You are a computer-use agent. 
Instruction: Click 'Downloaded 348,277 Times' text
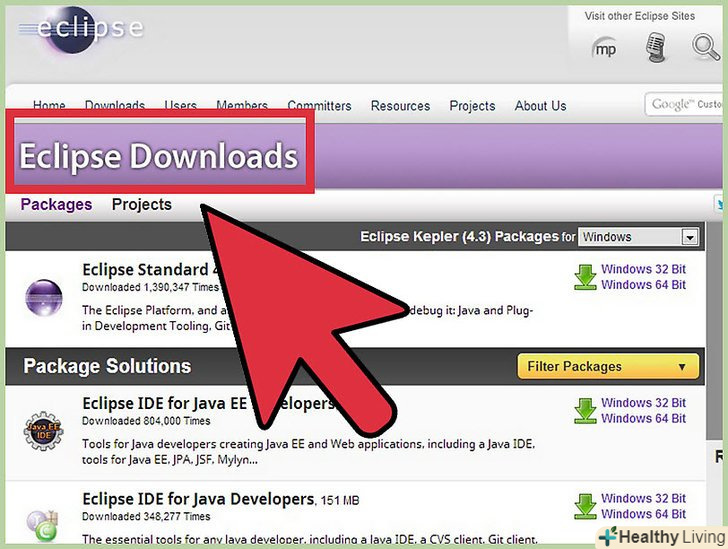(146, 516)
